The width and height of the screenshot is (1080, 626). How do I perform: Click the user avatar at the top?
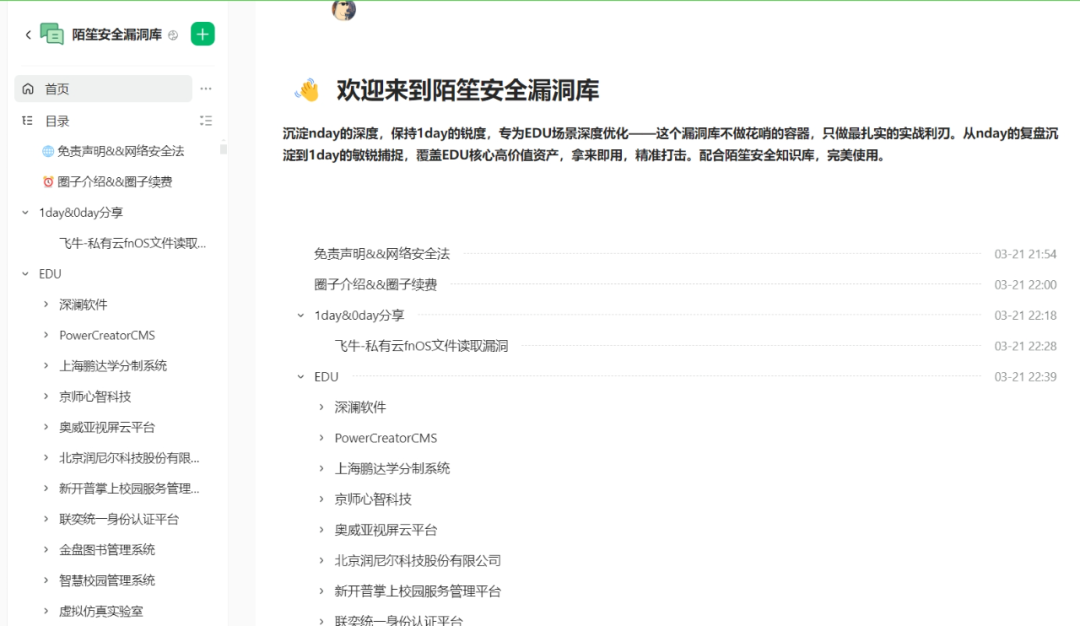(x=344, y=10)
